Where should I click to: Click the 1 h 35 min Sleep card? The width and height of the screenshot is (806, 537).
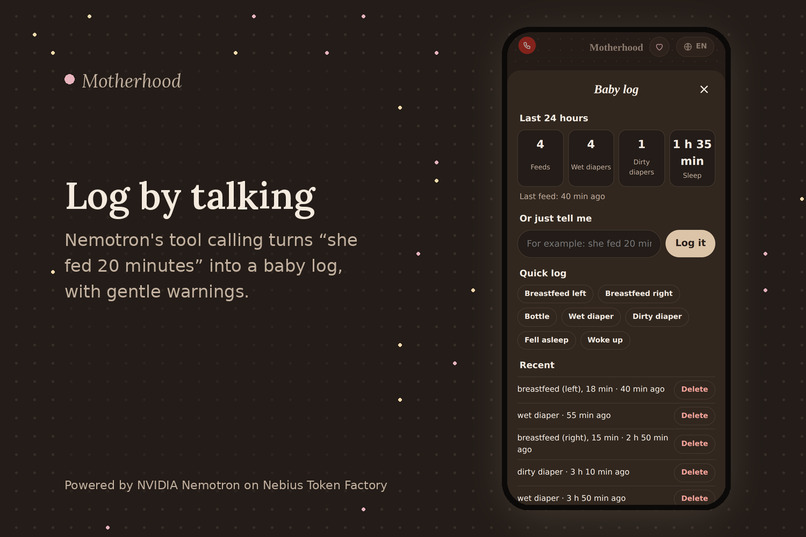coord(692,158)
